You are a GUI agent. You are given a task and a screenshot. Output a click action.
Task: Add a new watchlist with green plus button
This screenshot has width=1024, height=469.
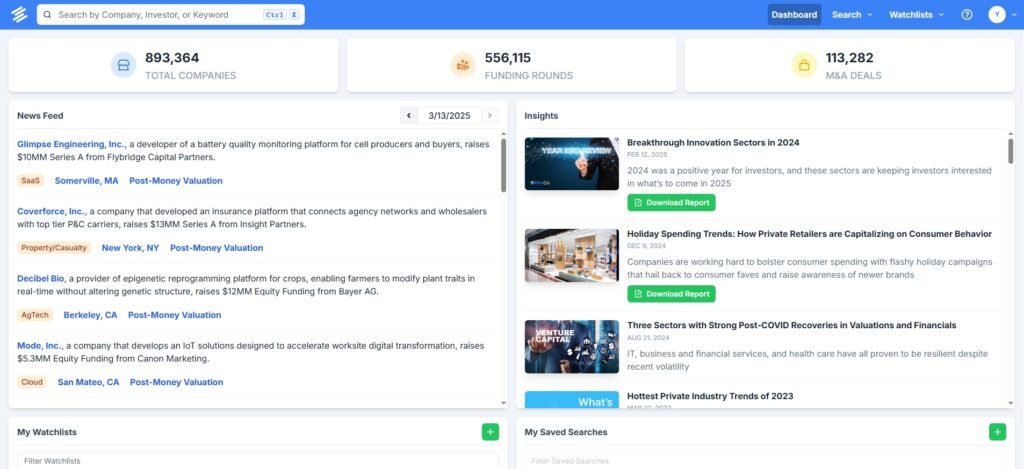490,432
